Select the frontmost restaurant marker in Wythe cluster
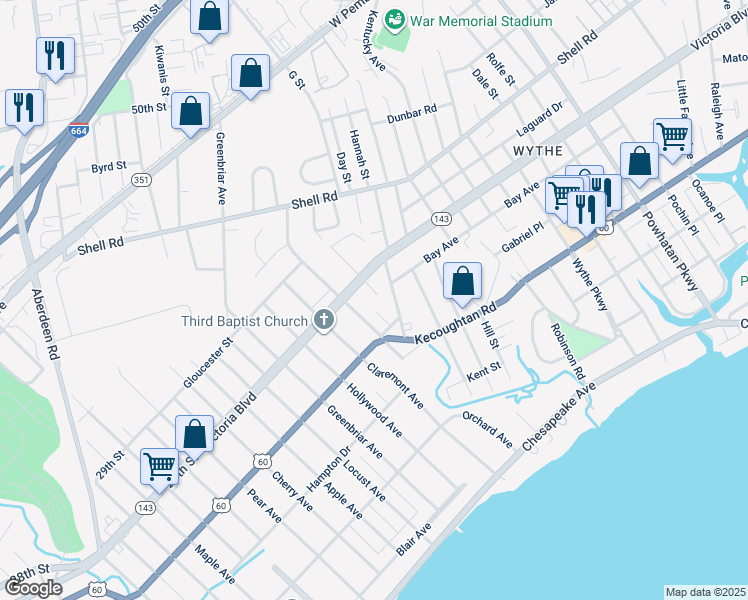The width and height of the screenshot is (748, 600). [x=586, y=213]
